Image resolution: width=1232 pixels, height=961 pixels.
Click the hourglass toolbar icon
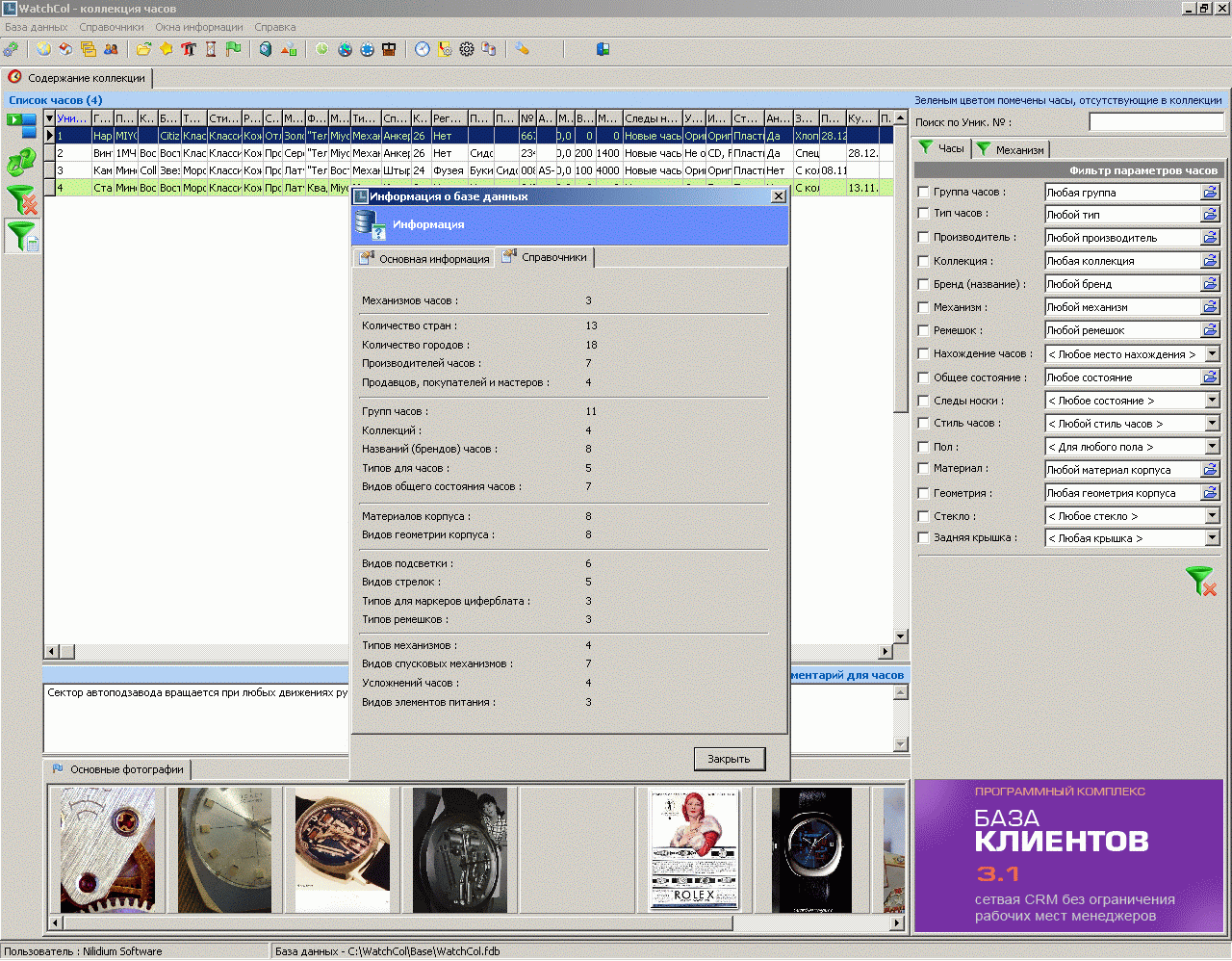(211, 49)
